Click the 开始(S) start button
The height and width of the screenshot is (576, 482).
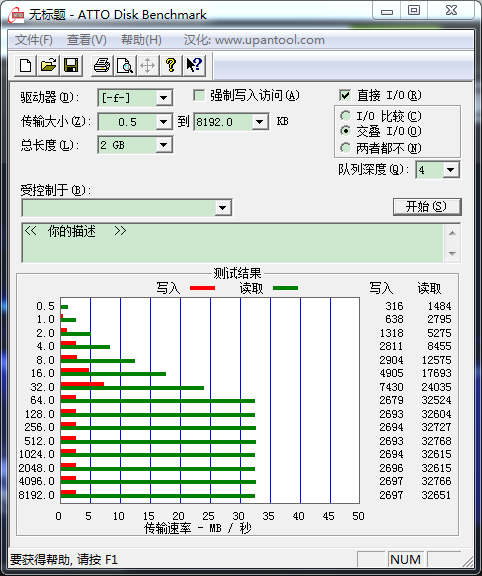click(x=427, y=206)
